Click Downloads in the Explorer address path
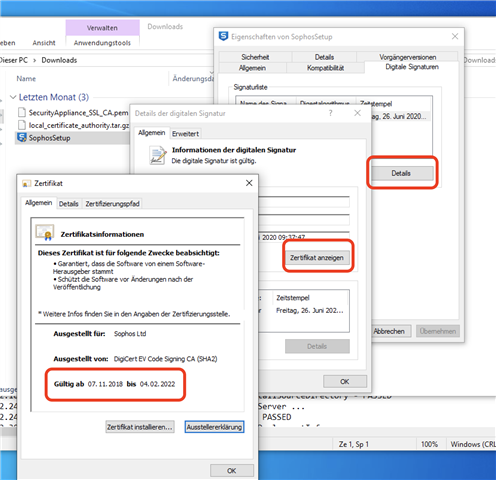The width and height of the screenshot is (496, 480). pyautogui.click(x=59, y=60)
